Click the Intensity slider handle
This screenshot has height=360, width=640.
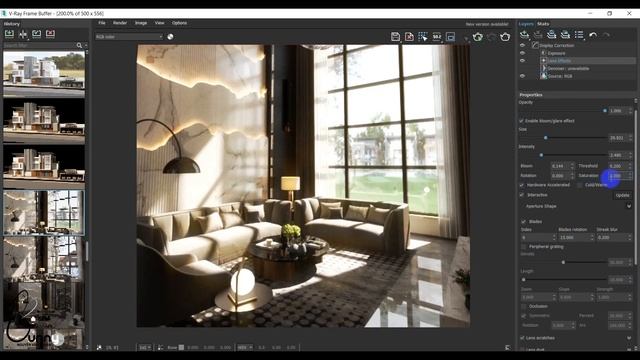pyautogui.click(x=541, y=155)
